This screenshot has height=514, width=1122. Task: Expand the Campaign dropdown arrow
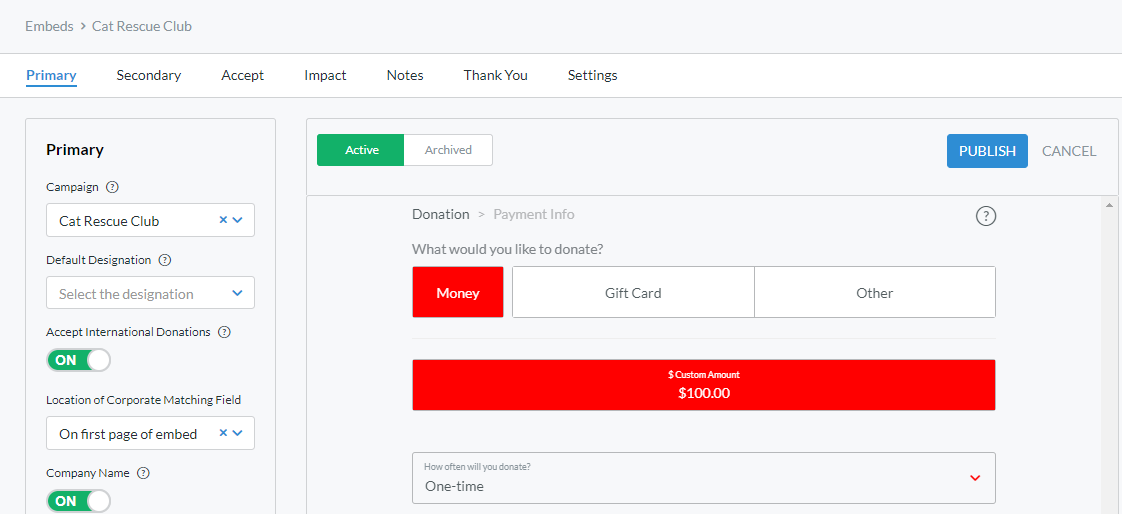click(x=238, y=220)
